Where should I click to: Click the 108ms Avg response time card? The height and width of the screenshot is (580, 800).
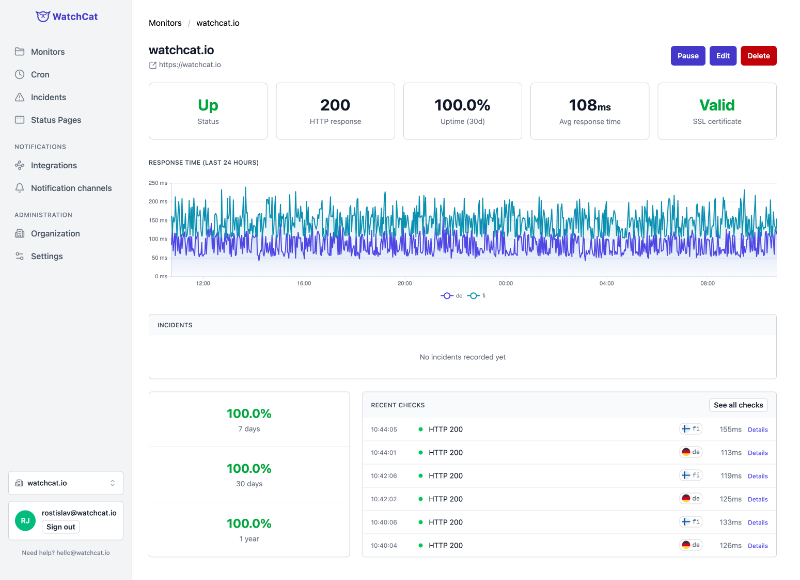coord(590,111)
